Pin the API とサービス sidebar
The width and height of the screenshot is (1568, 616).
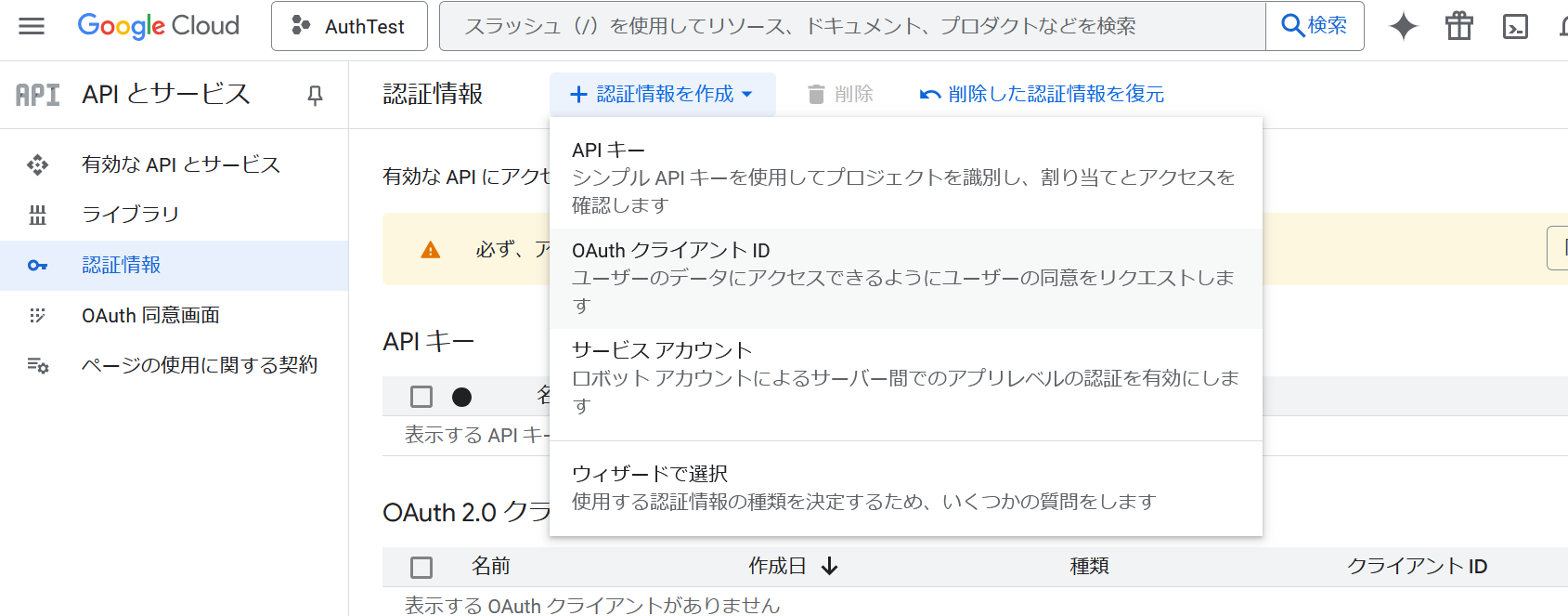316,95
